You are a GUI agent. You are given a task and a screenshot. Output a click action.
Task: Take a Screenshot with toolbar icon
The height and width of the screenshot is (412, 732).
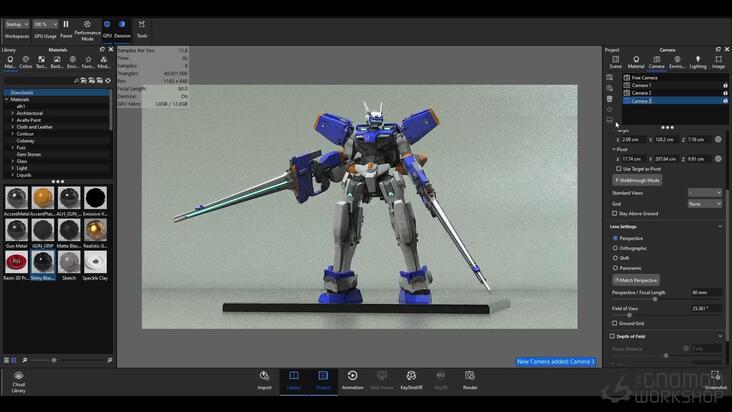tap(716, 380)
